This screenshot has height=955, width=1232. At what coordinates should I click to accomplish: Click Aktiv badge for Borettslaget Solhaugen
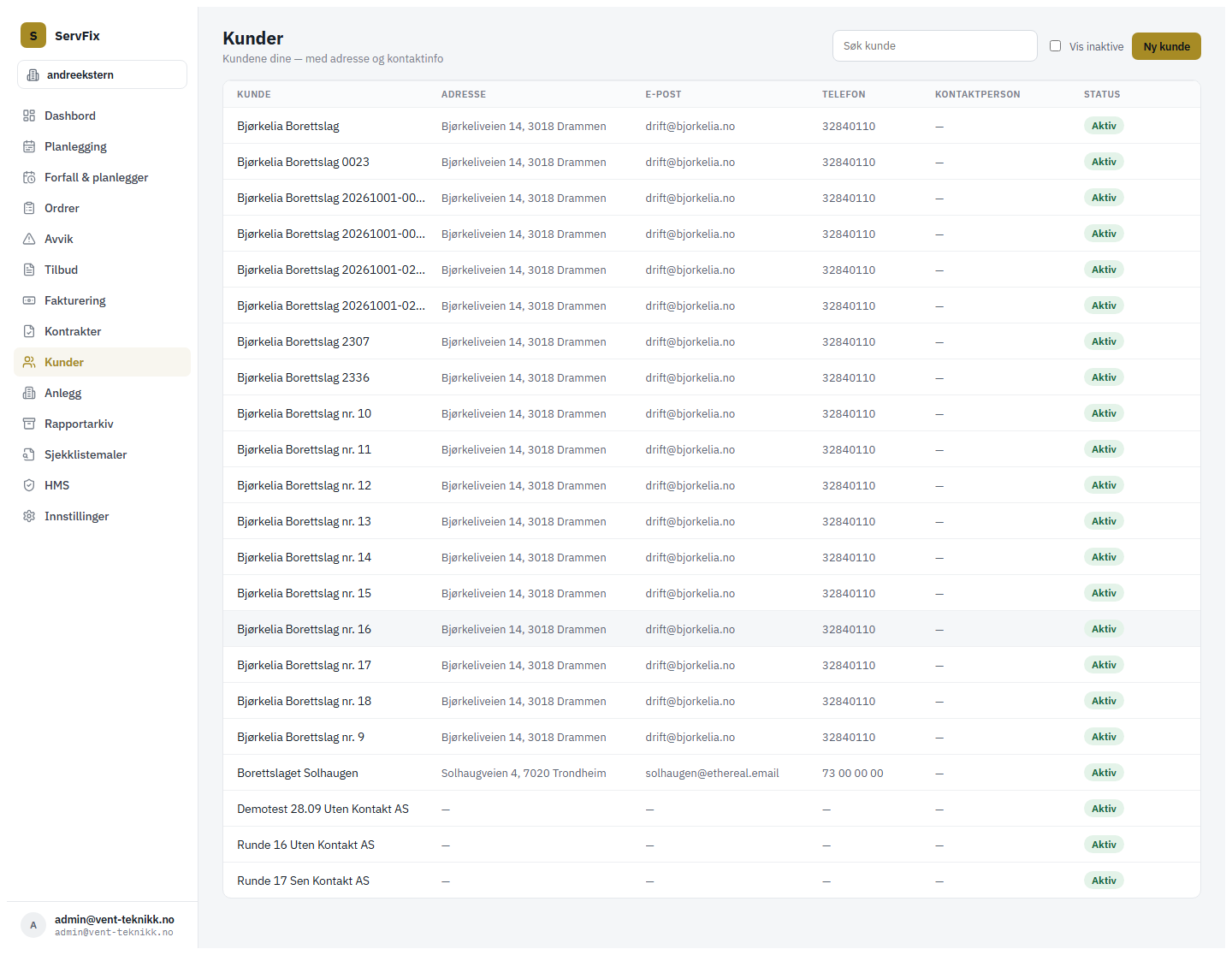[1104, 773]
